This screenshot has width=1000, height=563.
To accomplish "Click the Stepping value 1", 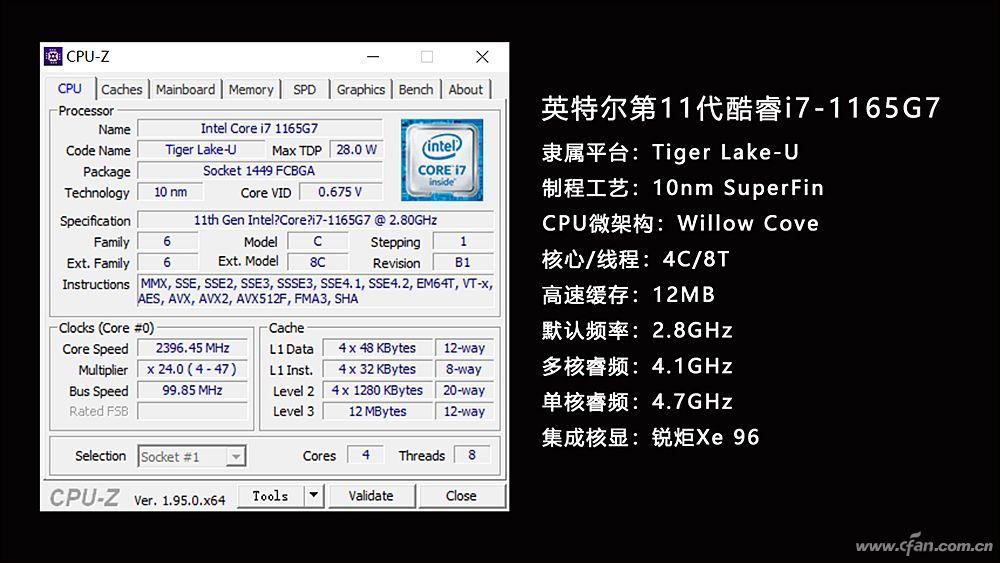I will (x=463, y=241).
